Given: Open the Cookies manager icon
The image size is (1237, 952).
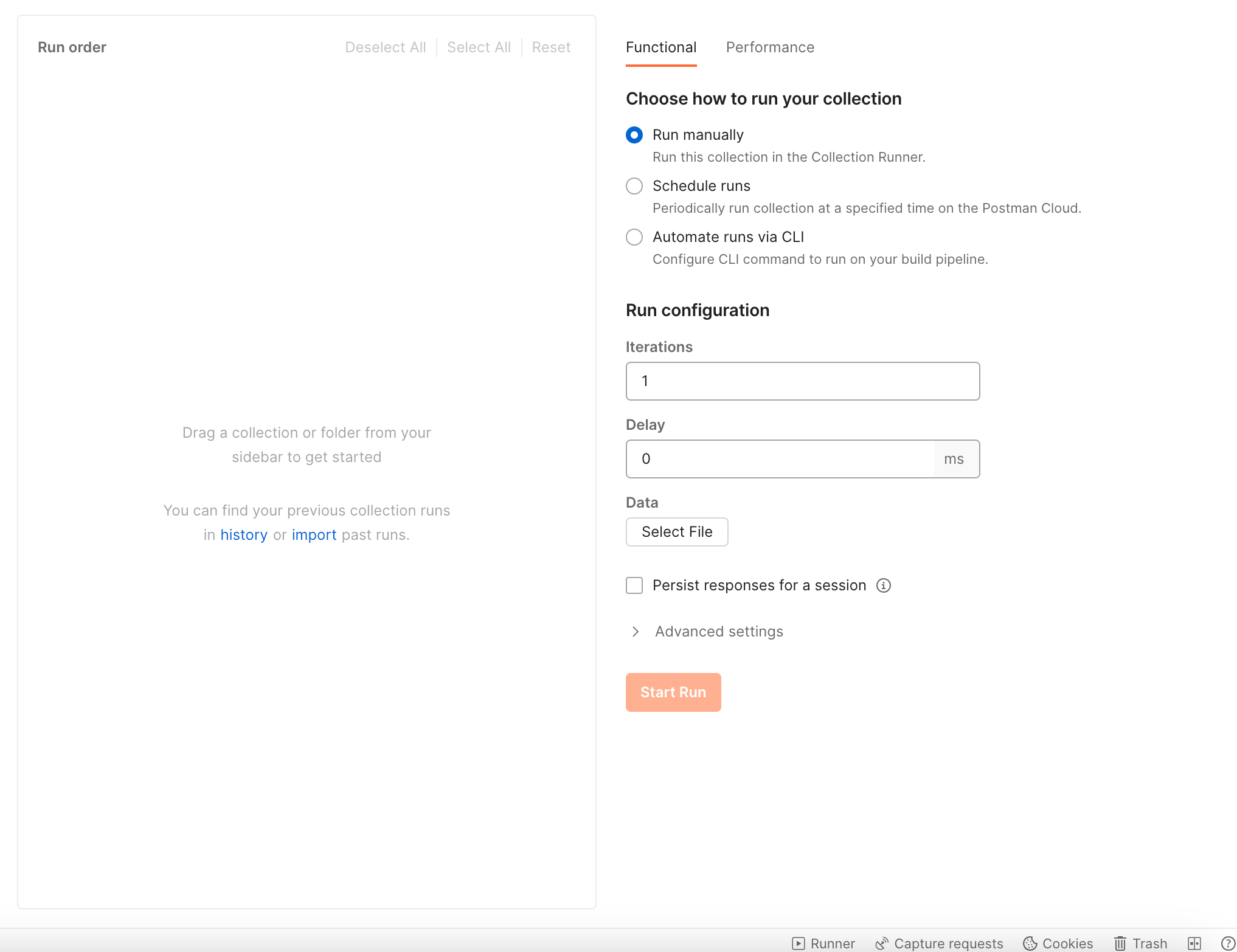Looking at the screenshot, I should coord(1030,943).
